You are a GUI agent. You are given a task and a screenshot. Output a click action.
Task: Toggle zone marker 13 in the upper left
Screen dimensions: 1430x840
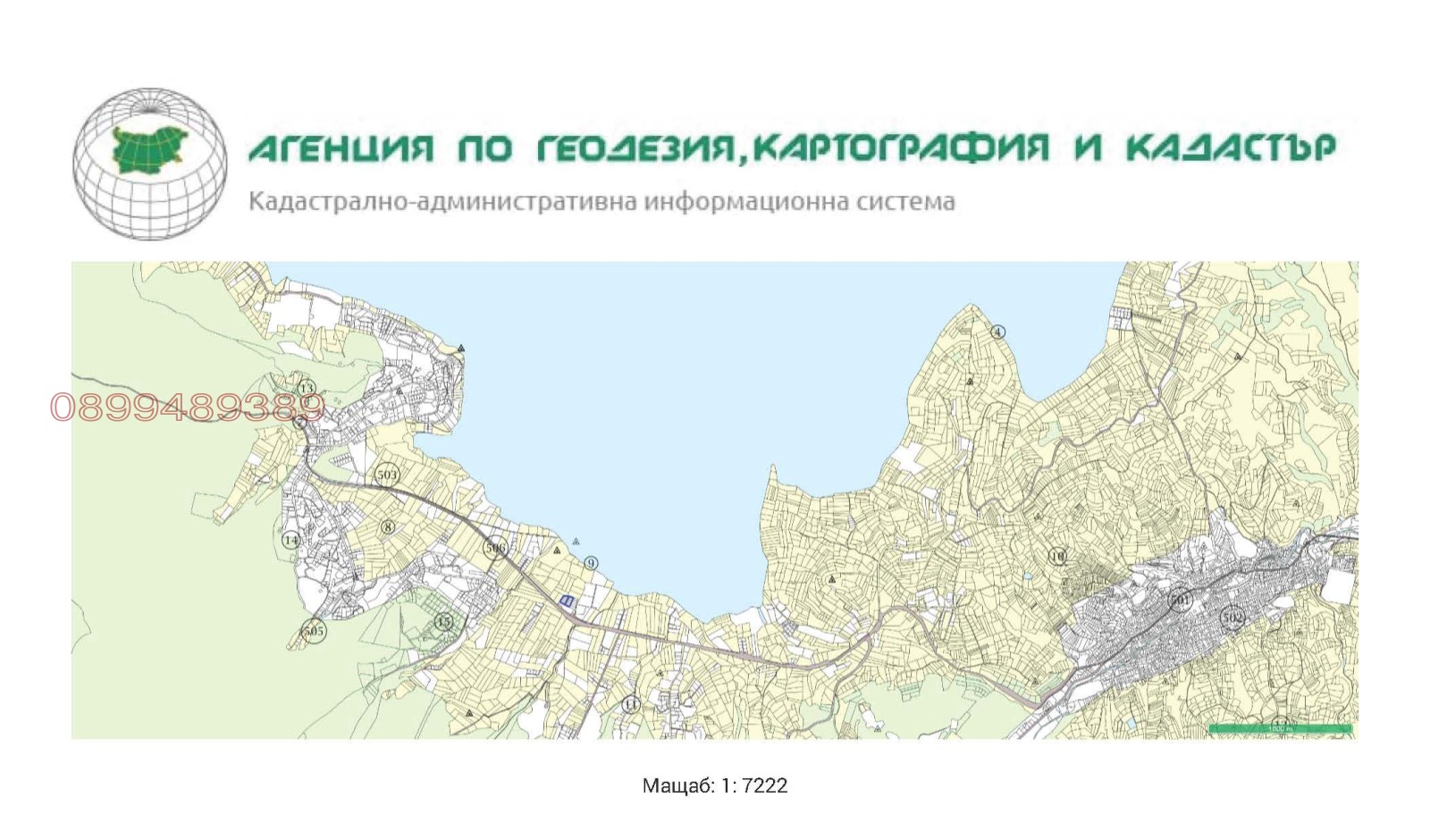(x=305, y=389)
